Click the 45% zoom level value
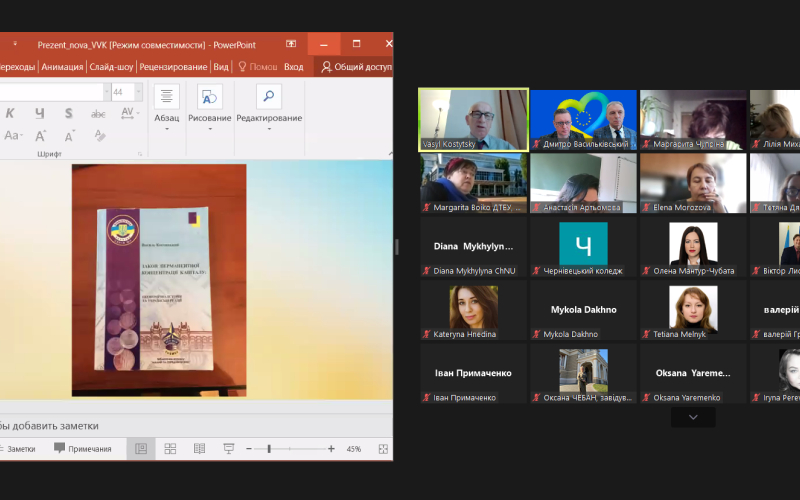 coord(354,449)
